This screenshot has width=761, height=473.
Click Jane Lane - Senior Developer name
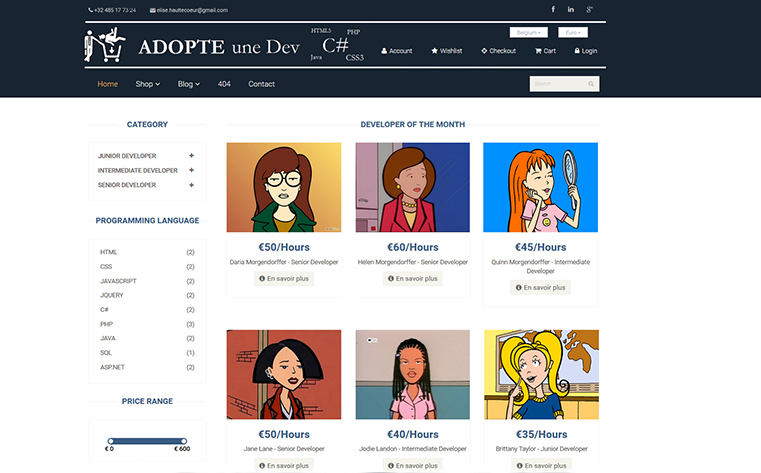284,449
